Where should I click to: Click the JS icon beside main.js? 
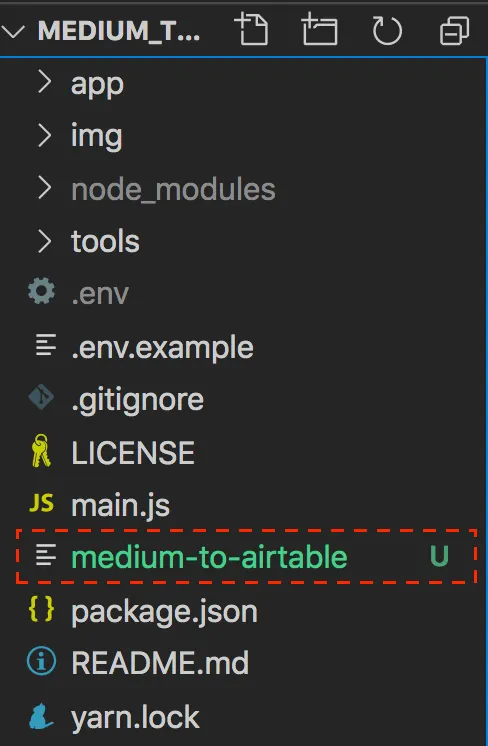[x=41, y=503]
